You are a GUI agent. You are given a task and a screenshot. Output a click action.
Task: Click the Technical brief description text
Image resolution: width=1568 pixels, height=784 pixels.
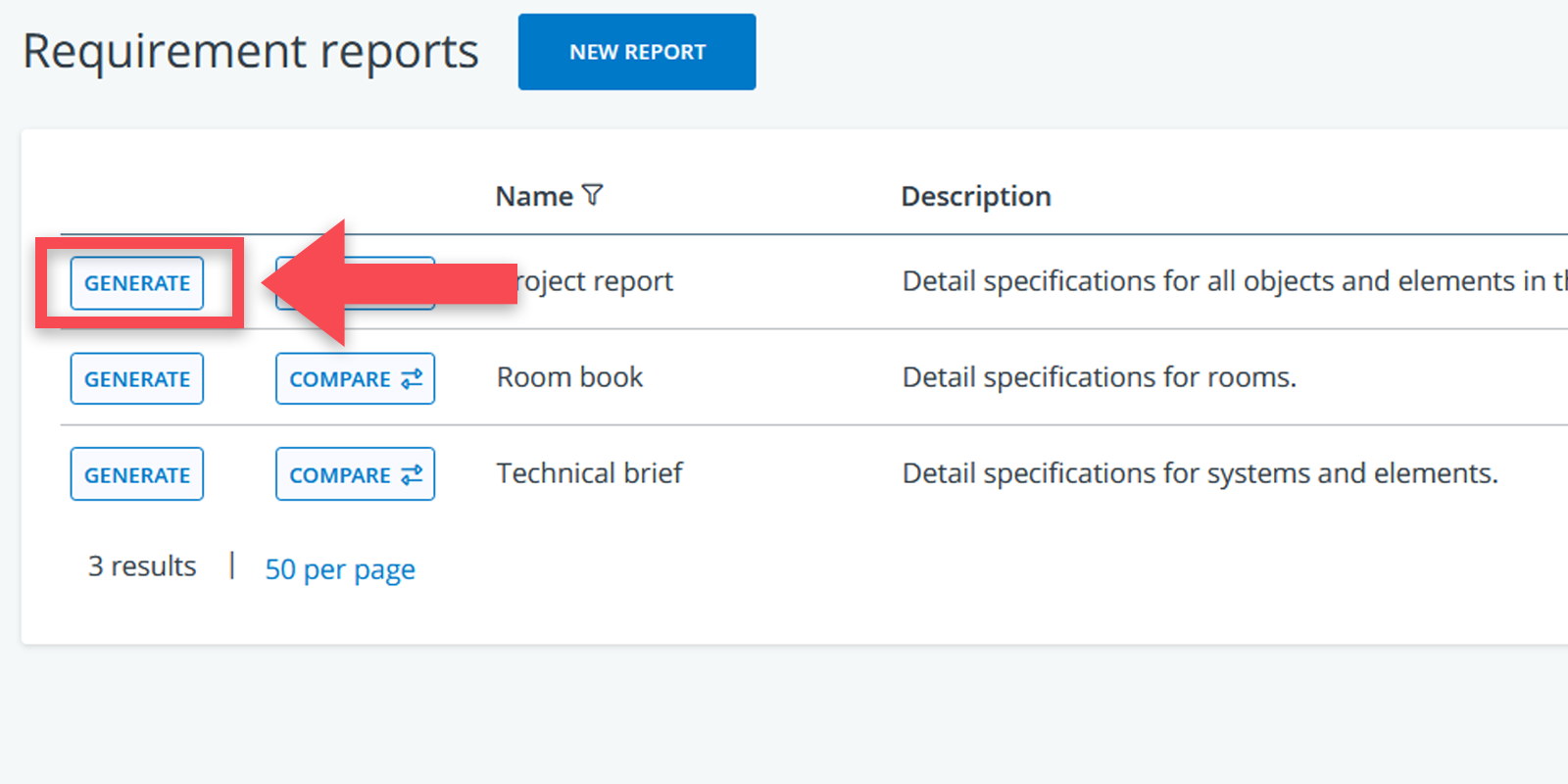1200,473
